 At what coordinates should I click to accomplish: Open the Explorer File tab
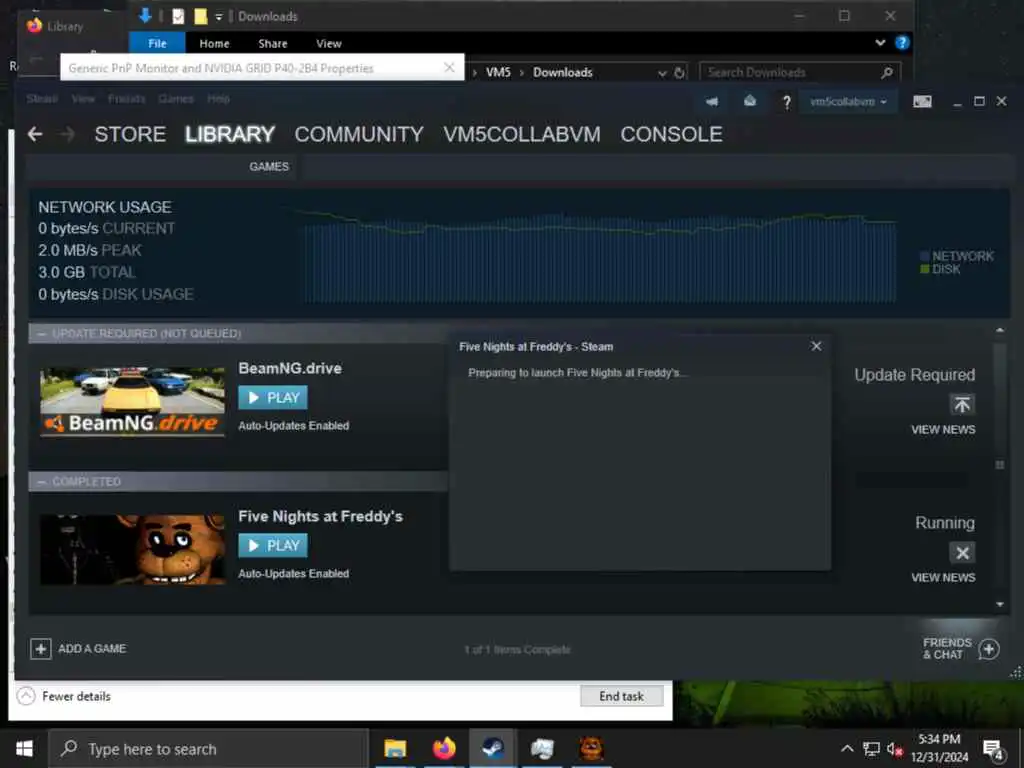tap(157, 43)
